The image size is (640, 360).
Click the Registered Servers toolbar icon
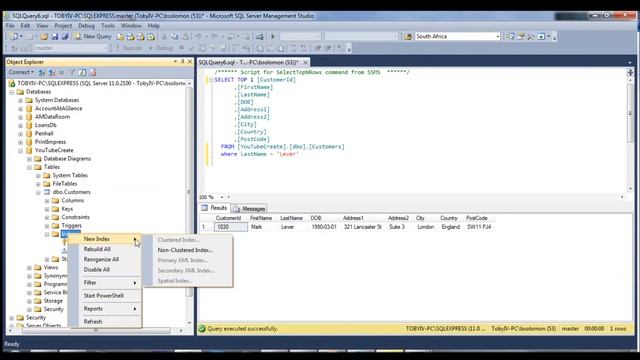coord(510,37)
